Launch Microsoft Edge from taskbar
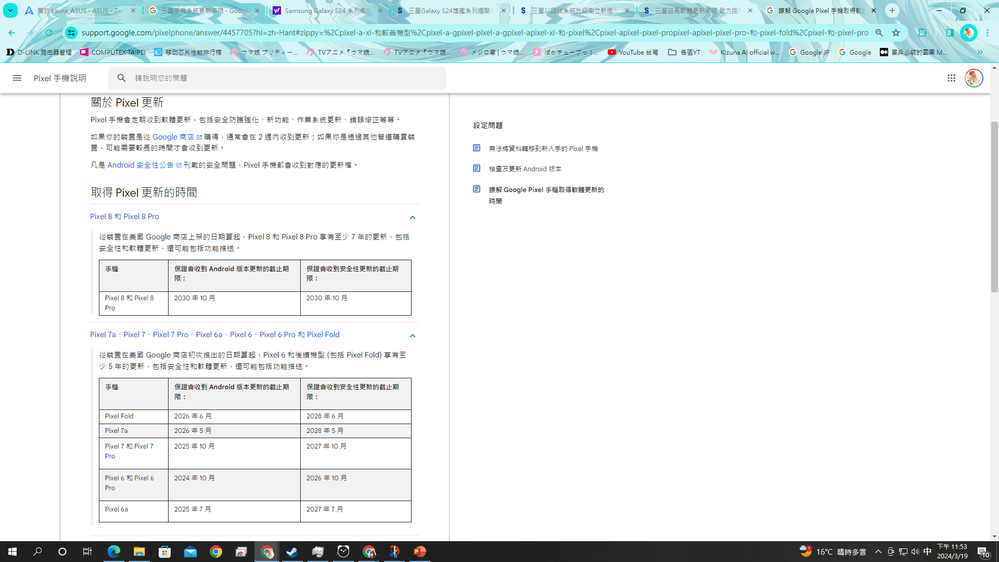Viewport: 999px width, 562px height. click(114, 552)
